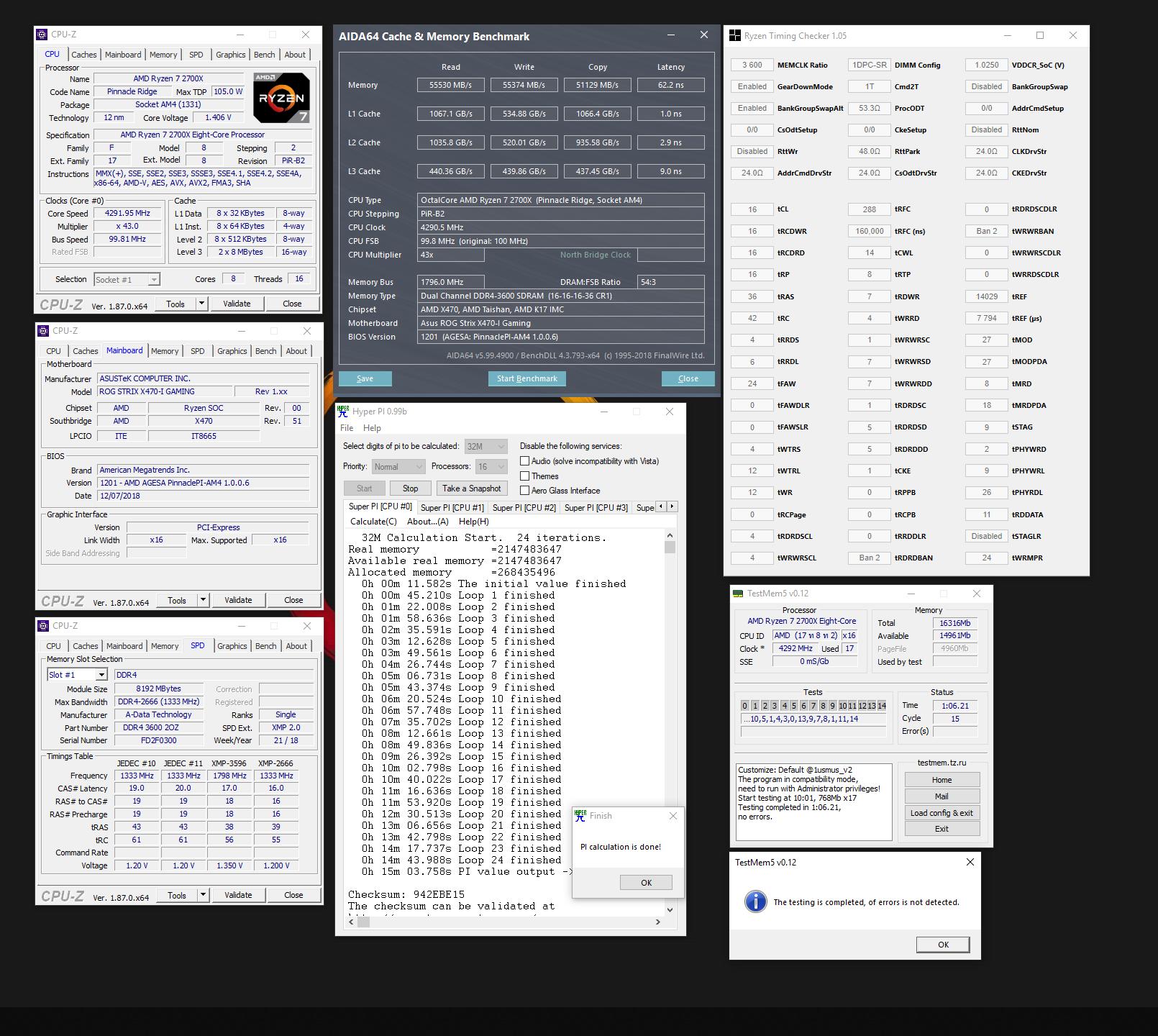
Task: Click Super PI vertical scrollbar down arrow
Action: pos(670,909)
